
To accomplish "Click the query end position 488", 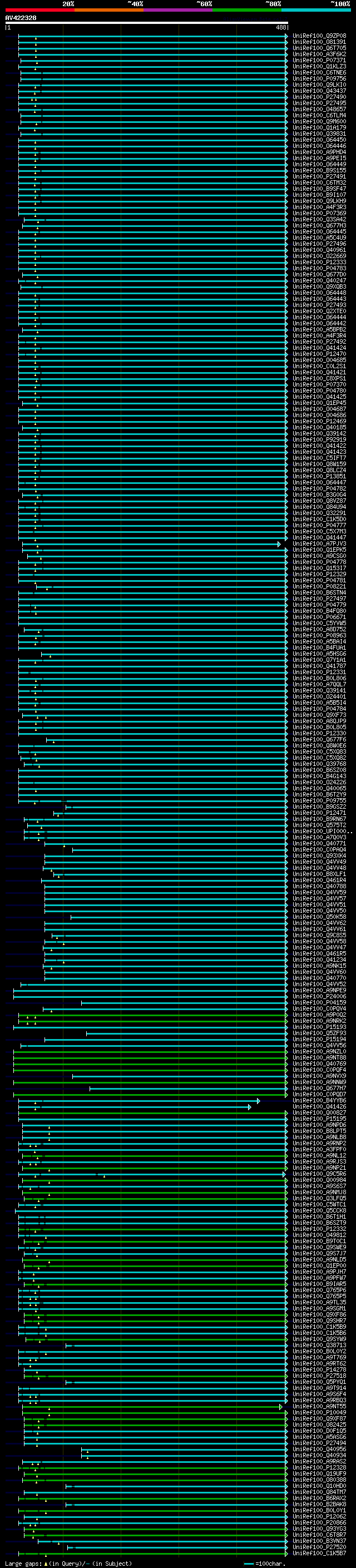I will pyautogui.click(x=280, y=27).
